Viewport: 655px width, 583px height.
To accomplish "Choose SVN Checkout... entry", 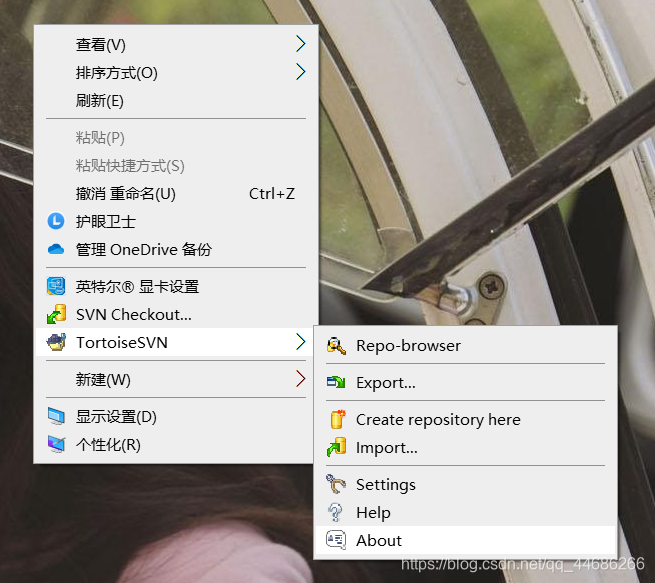I will [176, 314].
